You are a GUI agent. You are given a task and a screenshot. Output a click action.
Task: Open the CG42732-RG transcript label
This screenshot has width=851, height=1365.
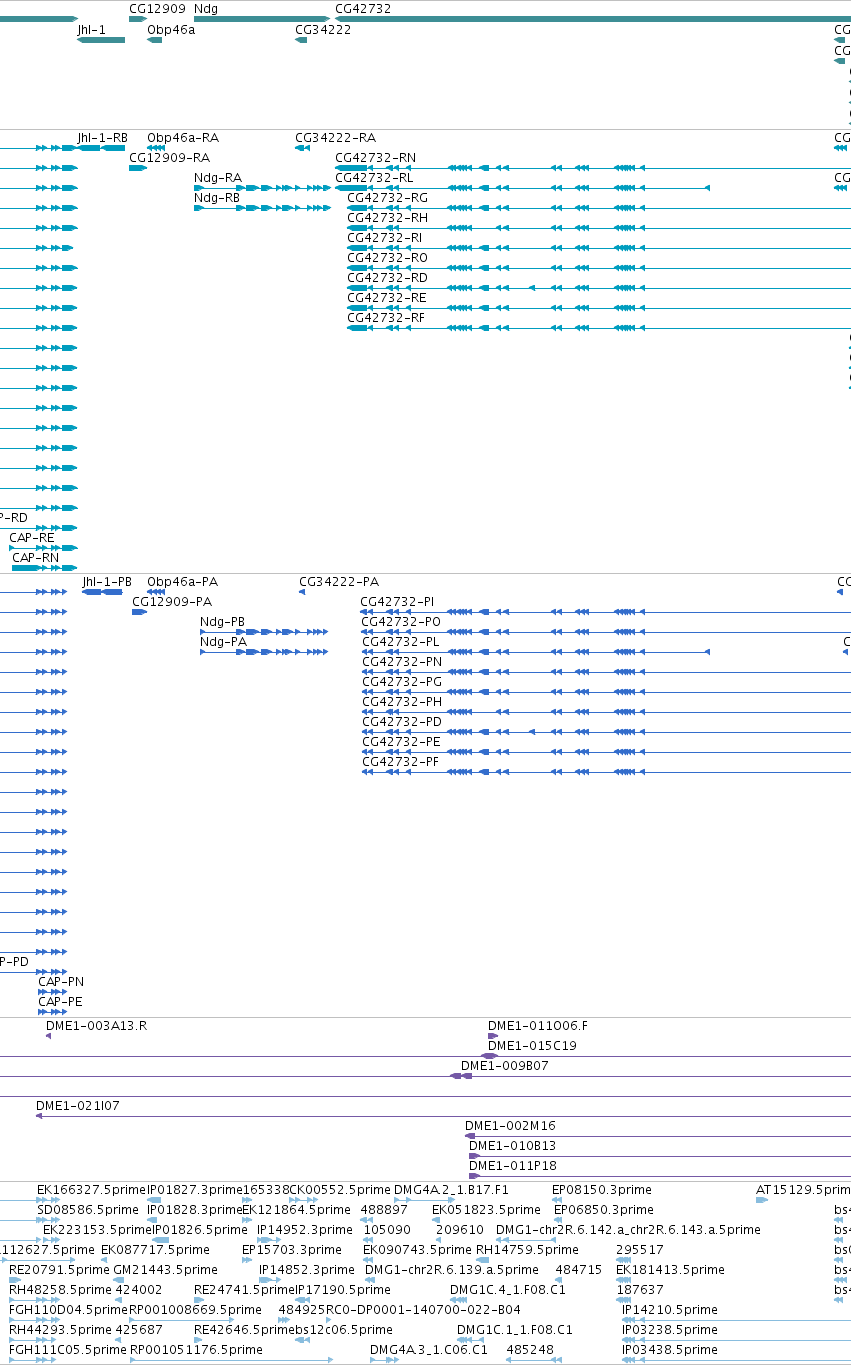point(388,198)
